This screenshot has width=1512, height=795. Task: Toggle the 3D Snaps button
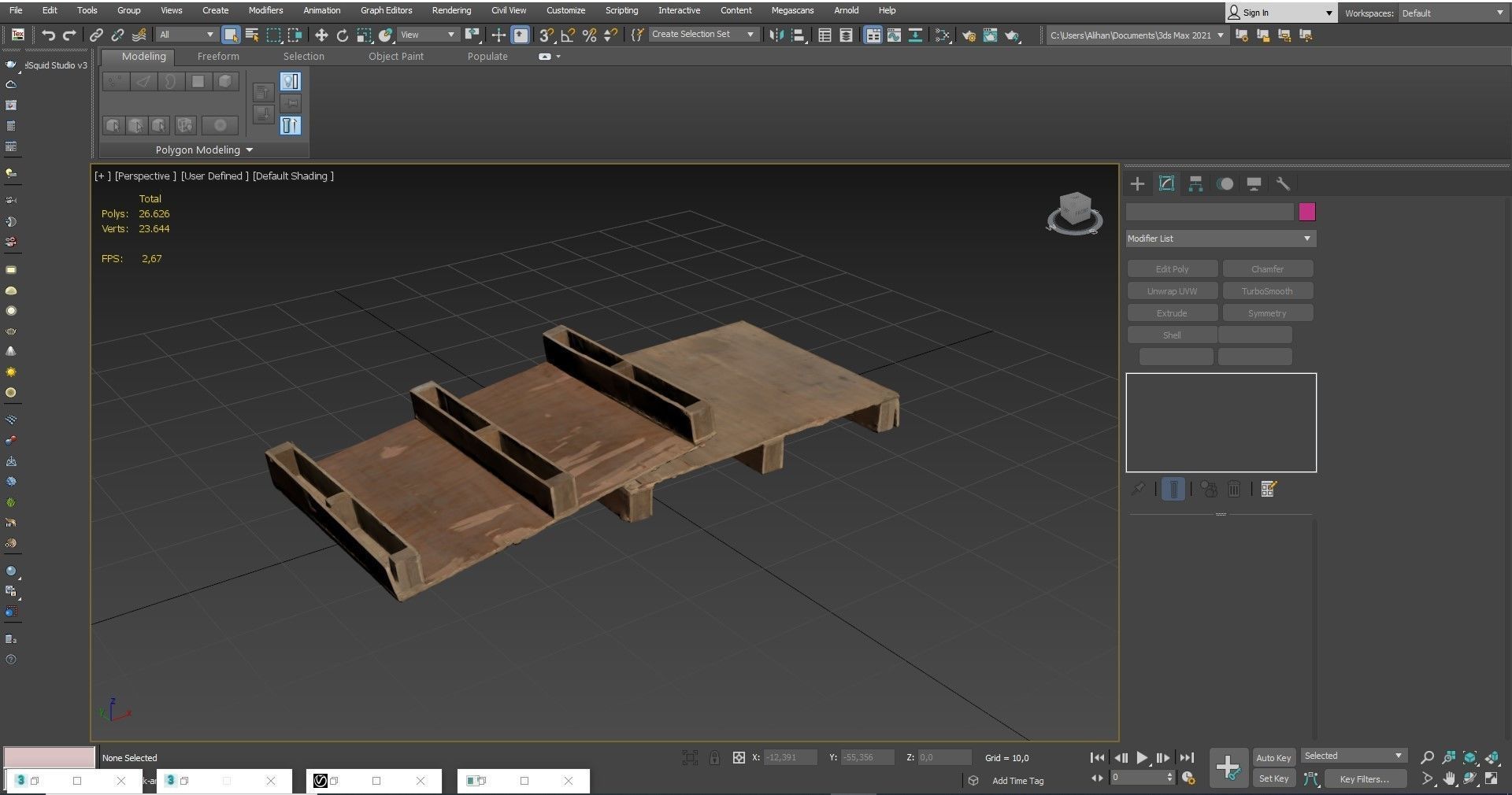pos(546,35)
